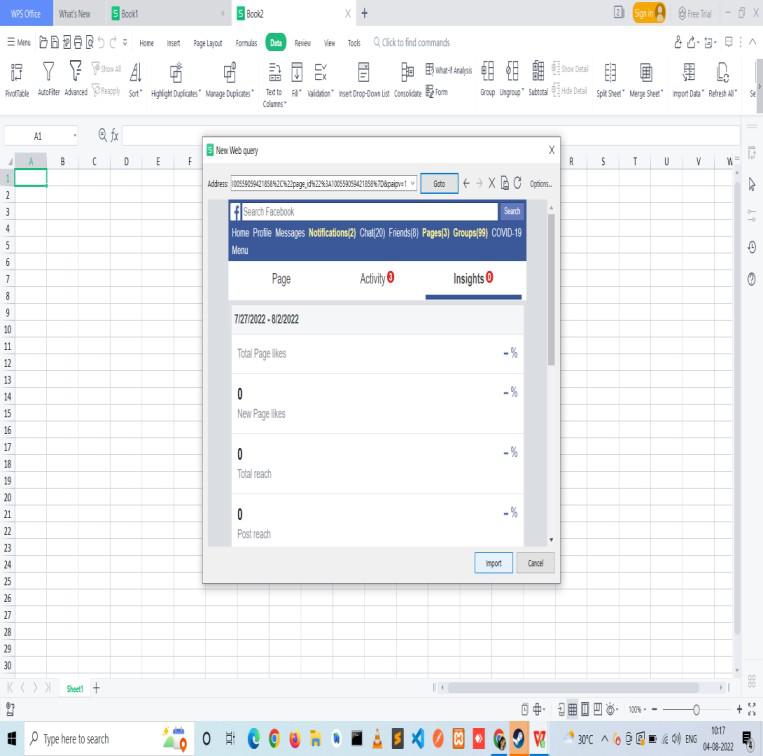The image size is (763, 756).
Task: Open the Windows Start menu
Action: [x=11, y=739]
